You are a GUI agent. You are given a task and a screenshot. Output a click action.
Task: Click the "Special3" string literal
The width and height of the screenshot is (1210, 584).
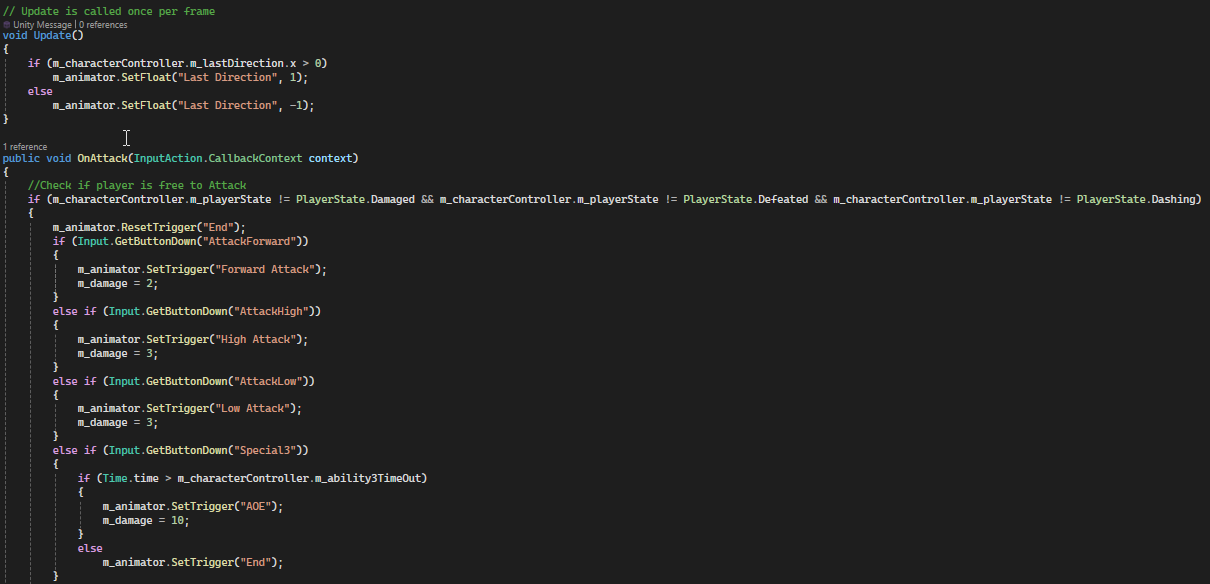point(267,450)
